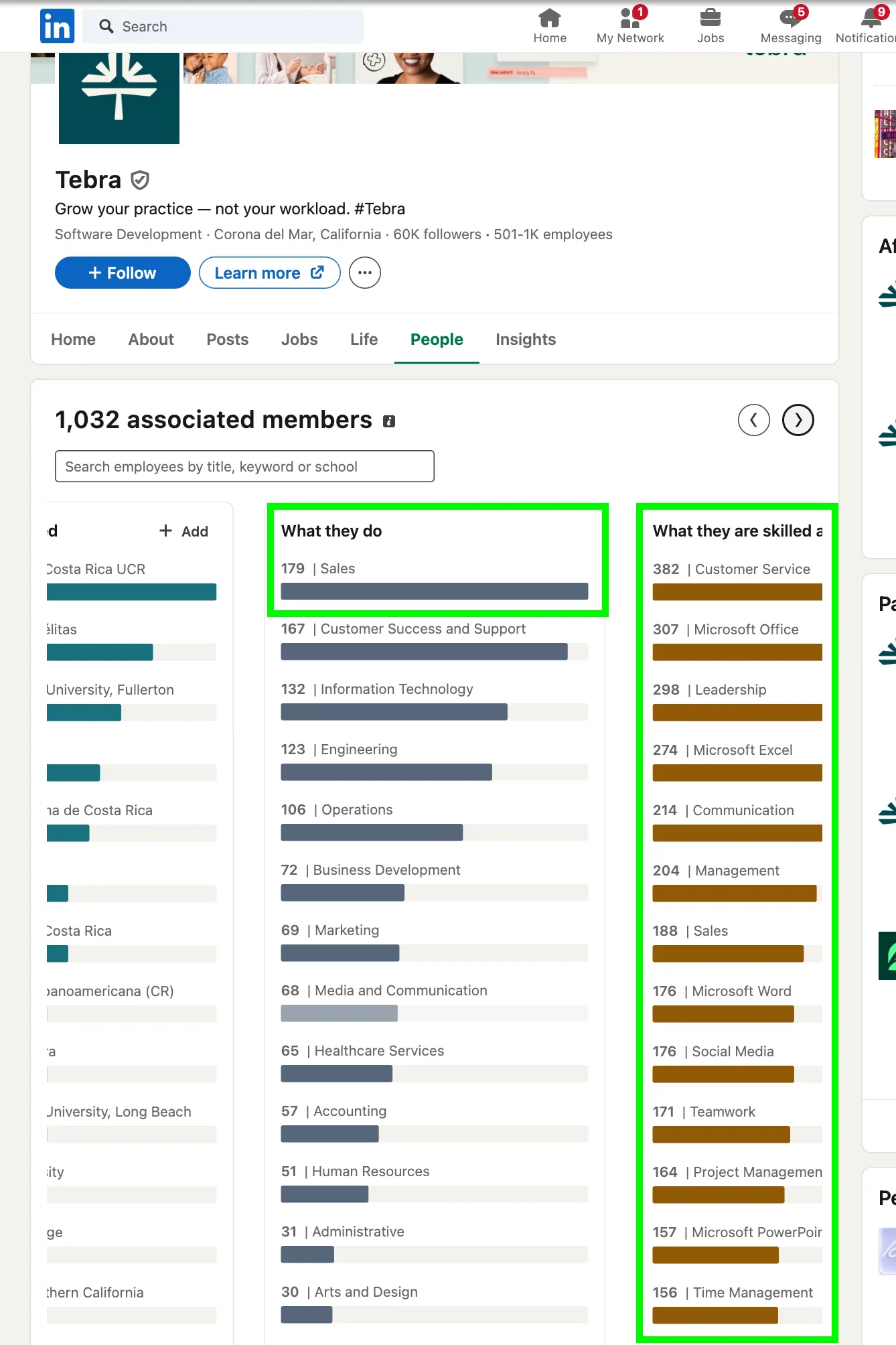Image resolution: width=896 pixels, height=1345 pixels.
Task: Select the University, Fullerton school row
Action: click(x=131, y=701)
